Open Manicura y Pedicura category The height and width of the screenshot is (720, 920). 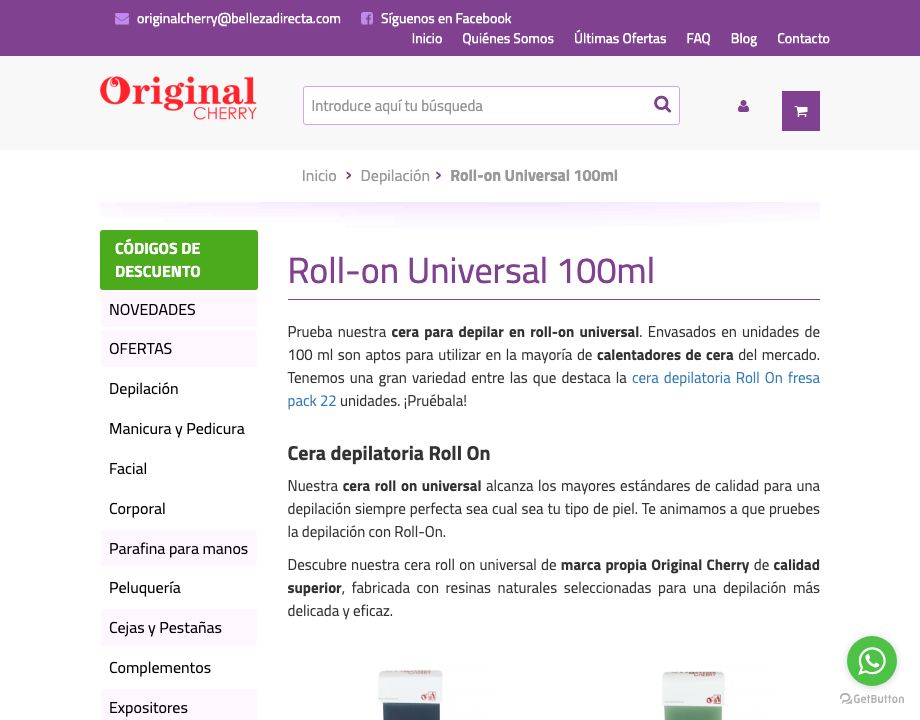coord(179,428)
